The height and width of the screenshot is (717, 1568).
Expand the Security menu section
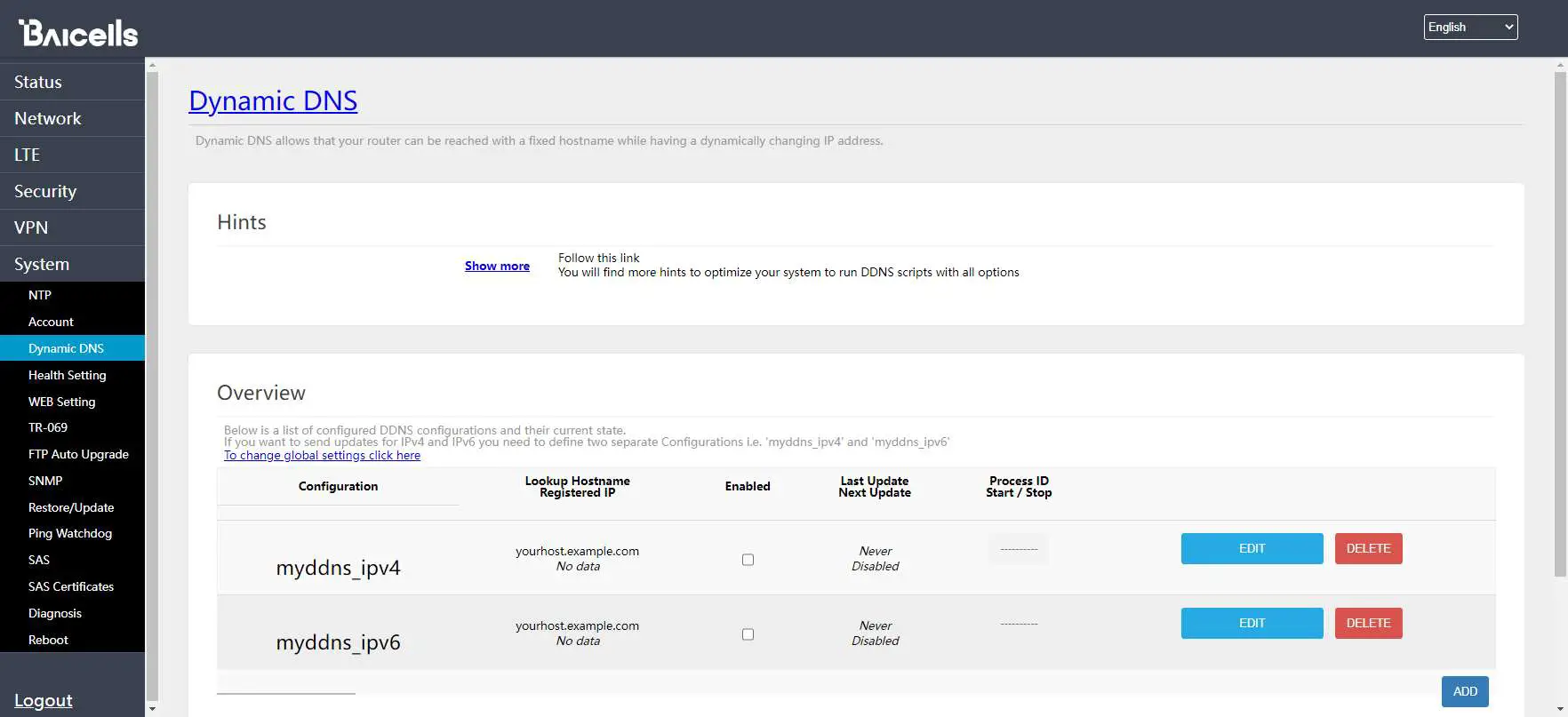tap(45, 191)
